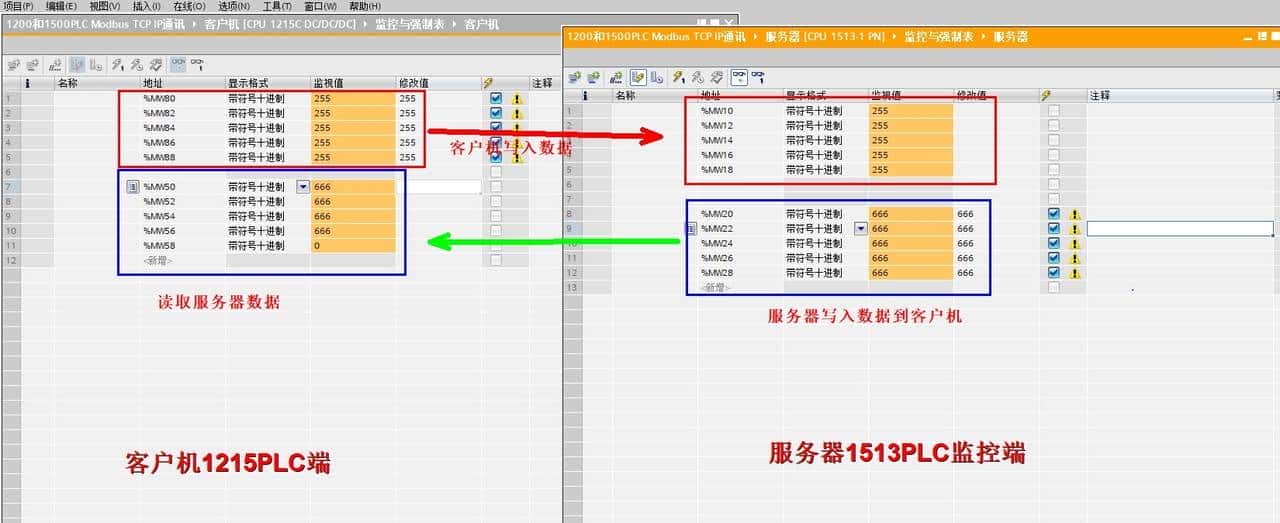
Task: Click the row icon beside client %MW50
Action: 132,187
